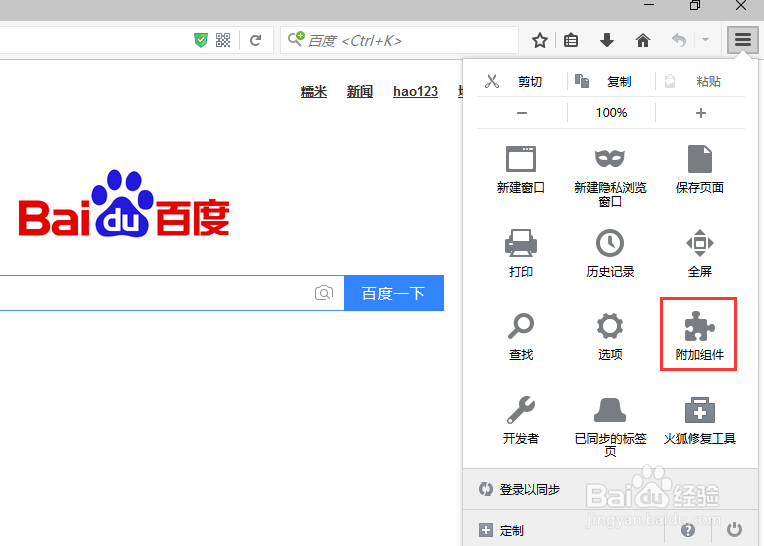
Task: Open 历史记录 history
Action: click(x=610, y=253)
